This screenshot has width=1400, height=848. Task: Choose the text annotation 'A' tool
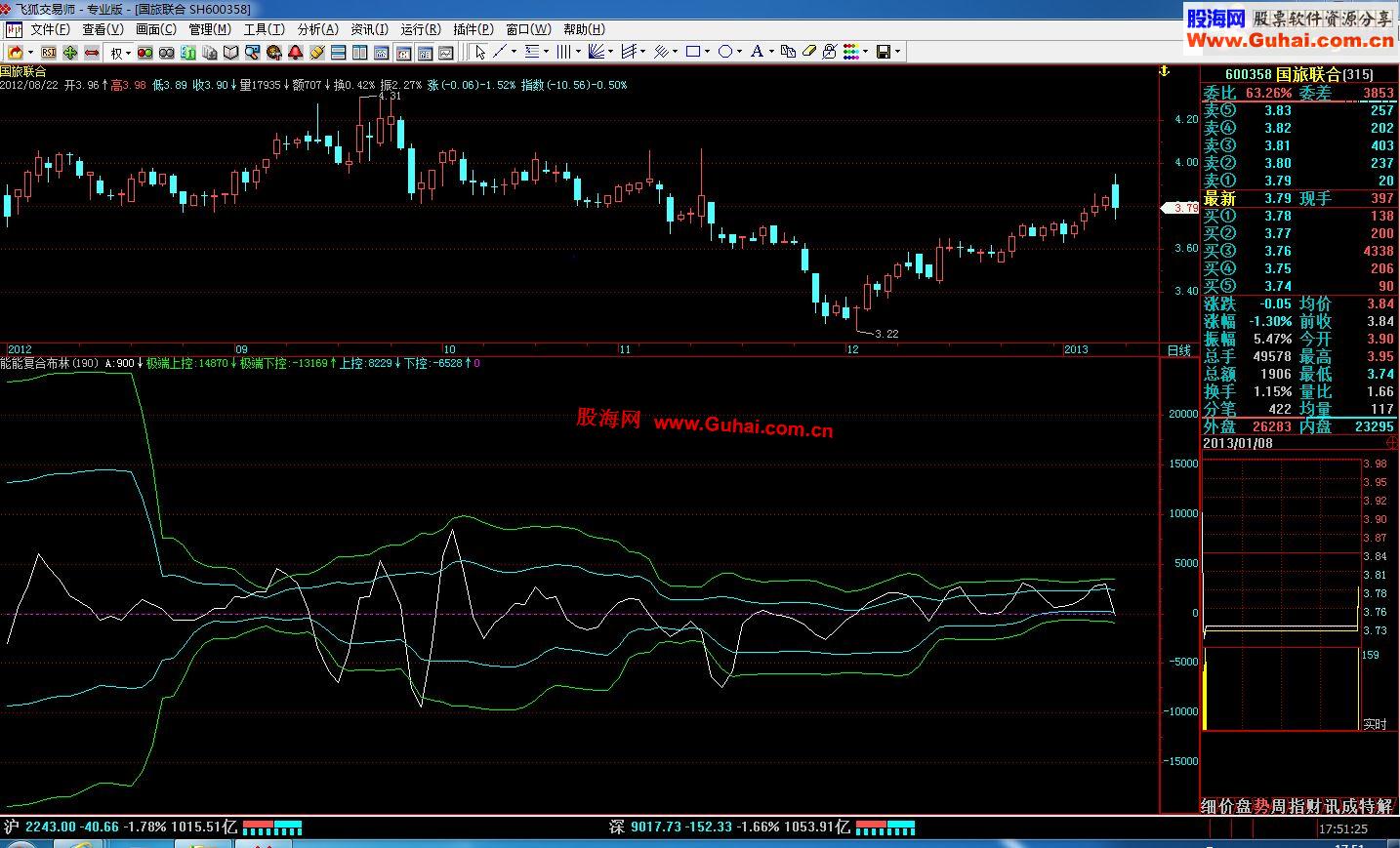coord(756,52)
